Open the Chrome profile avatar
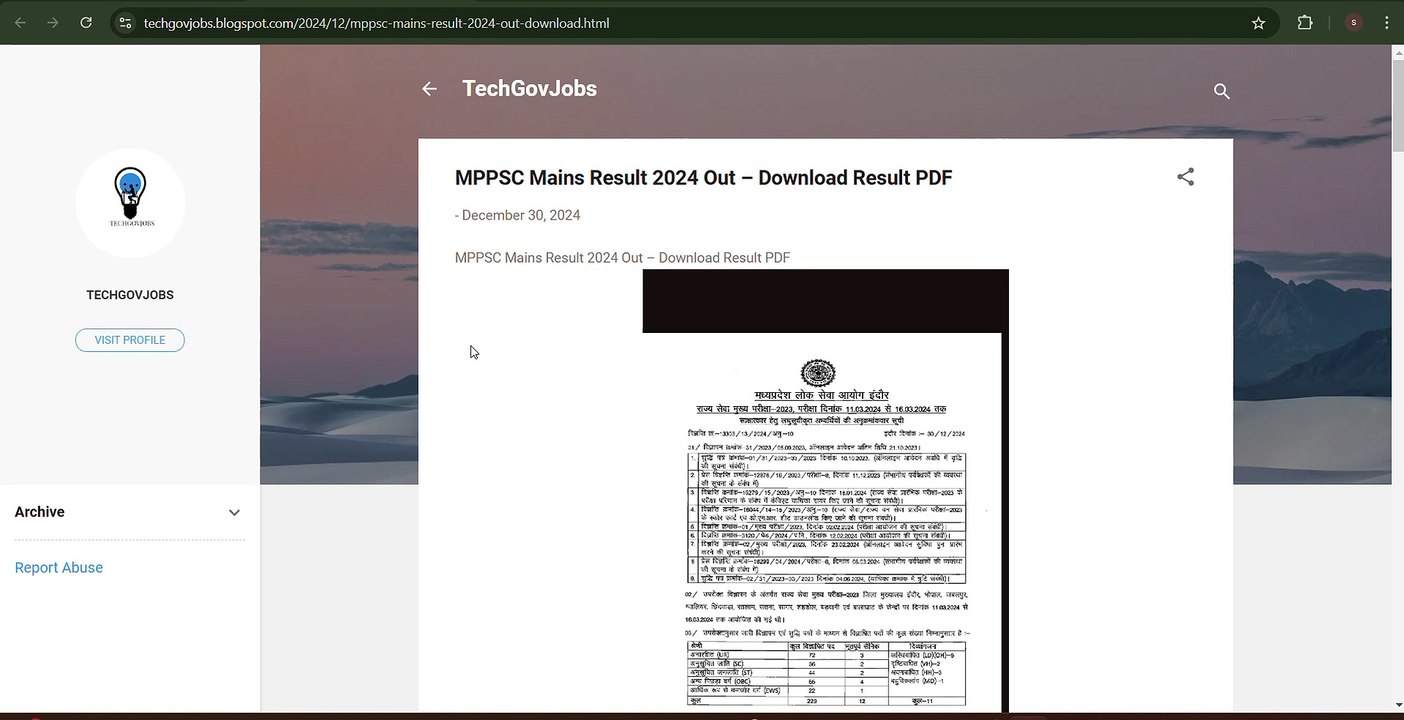The width and height of the screenshot is (1404, 720). [x=1354, y=23]
